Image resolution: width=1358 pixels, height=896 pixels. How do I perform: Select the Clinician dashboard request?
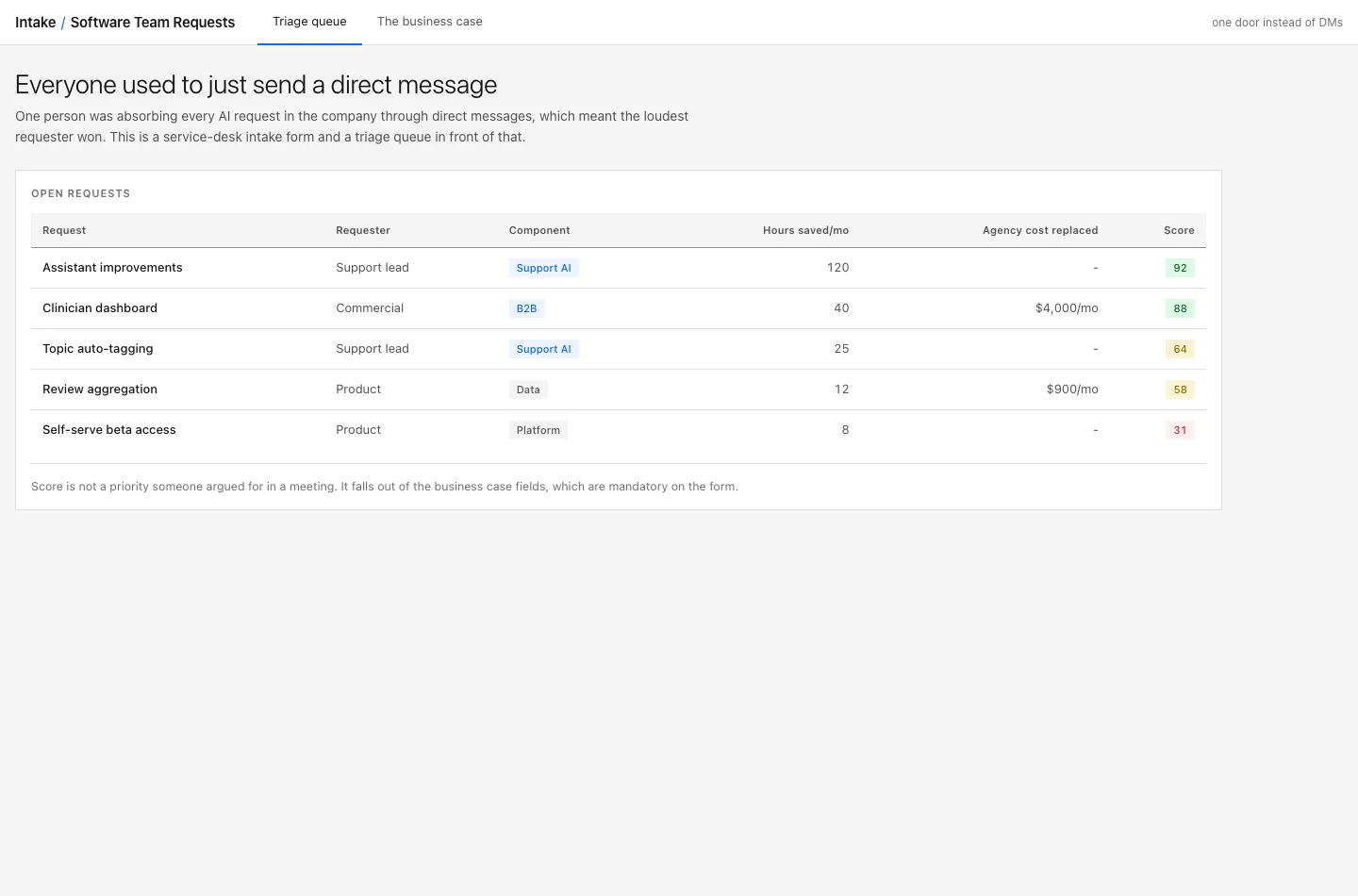point(100,308)
